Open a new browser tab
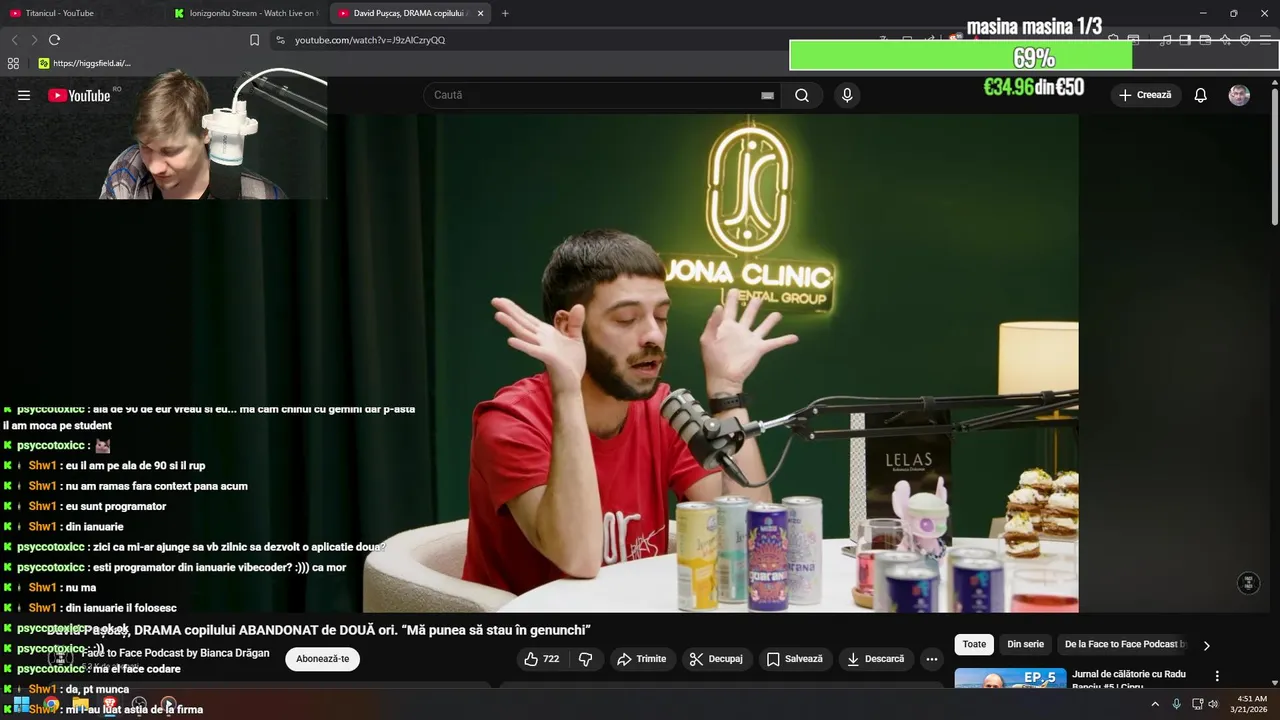Image resolution: width=1280 pixels, height=720 pixels. coord(505,13)
